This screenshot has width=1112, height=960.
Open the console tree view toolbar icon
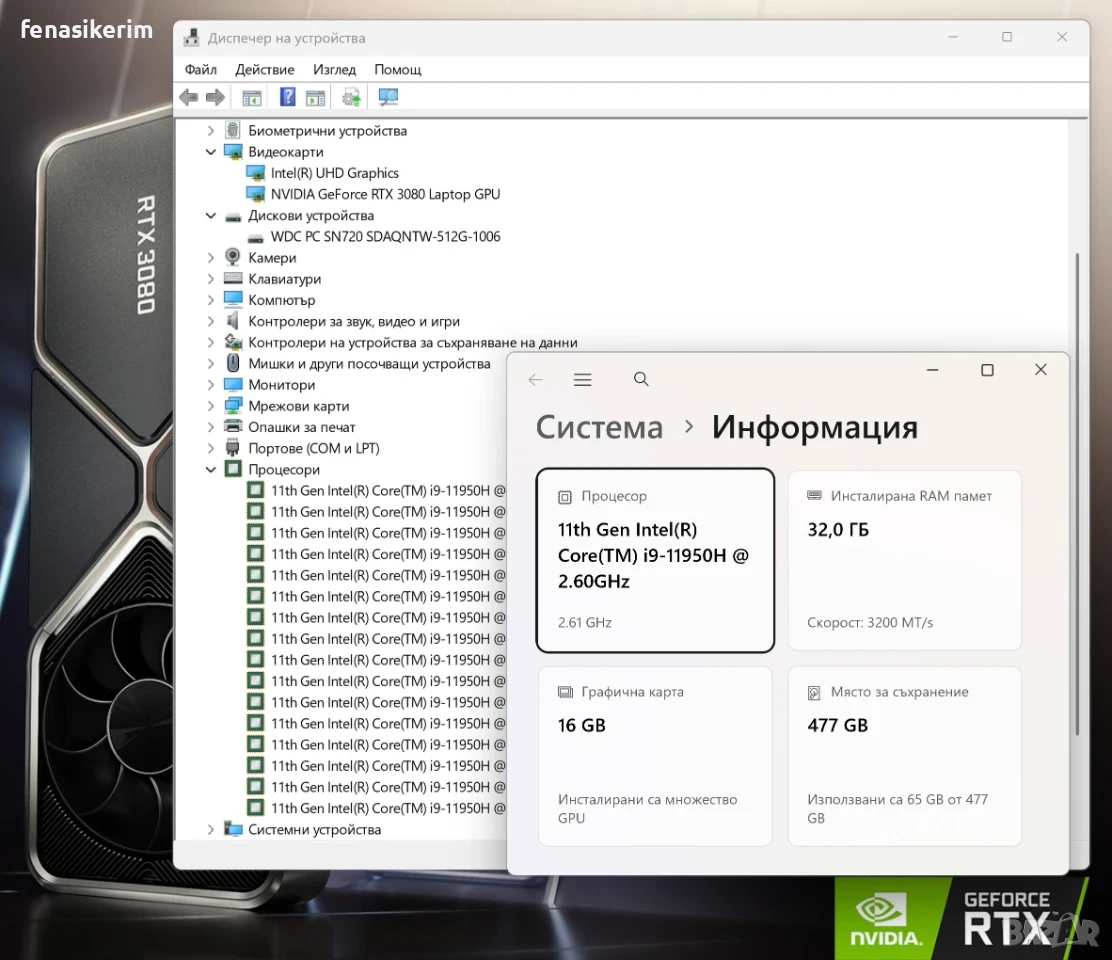click(x=252, y=98)
